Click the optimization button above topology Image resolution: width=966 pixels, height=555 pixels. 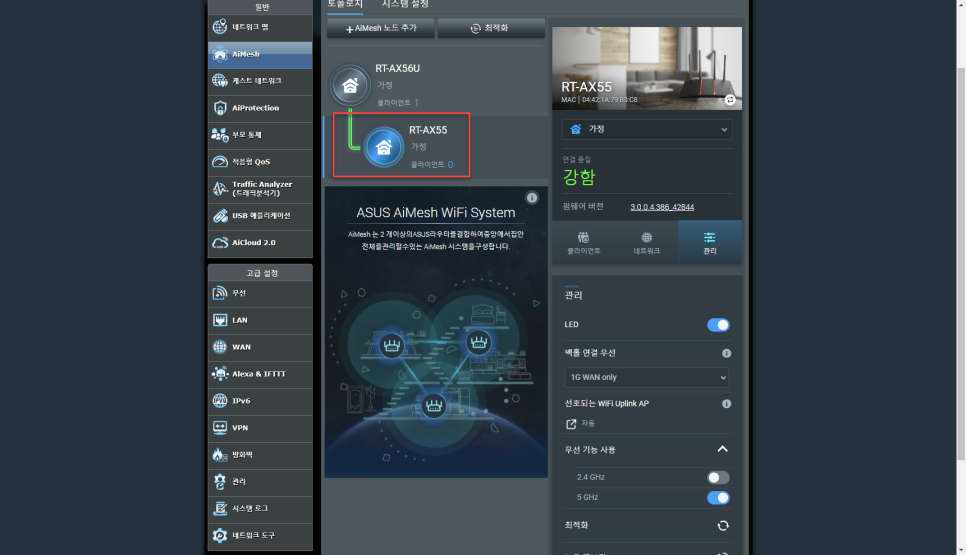coord(491,28)
